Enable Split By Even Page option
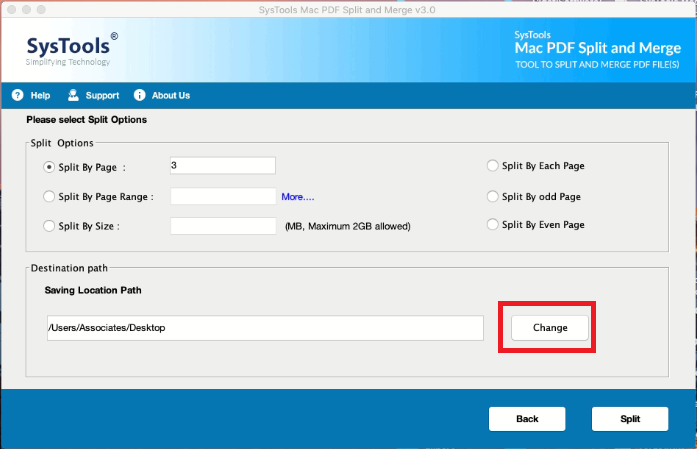The height and width of the screenshot is (449, 697). pyautogui.click(x=493, y=224)
